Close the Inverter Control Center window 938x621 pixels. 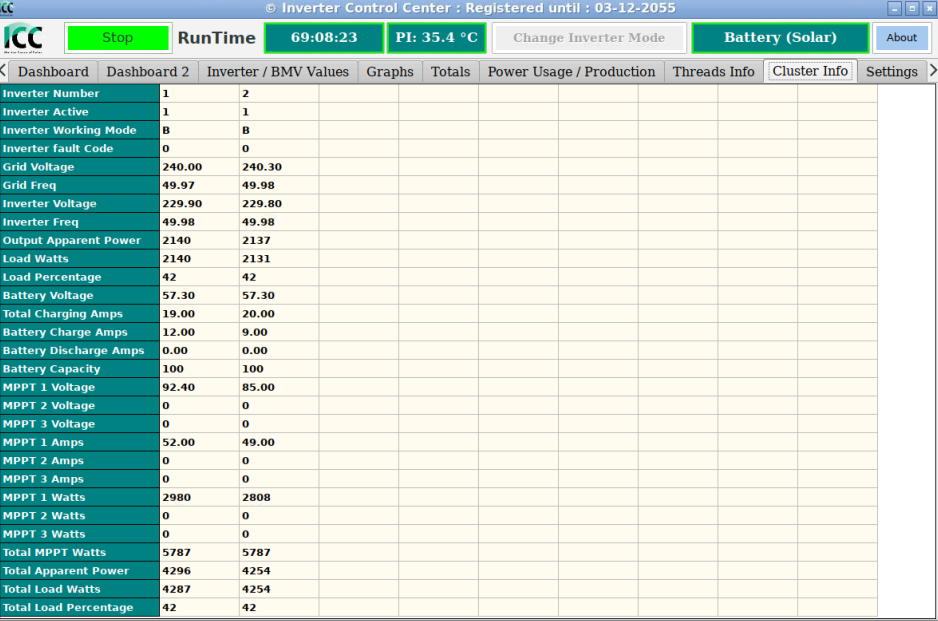(928, 8)
